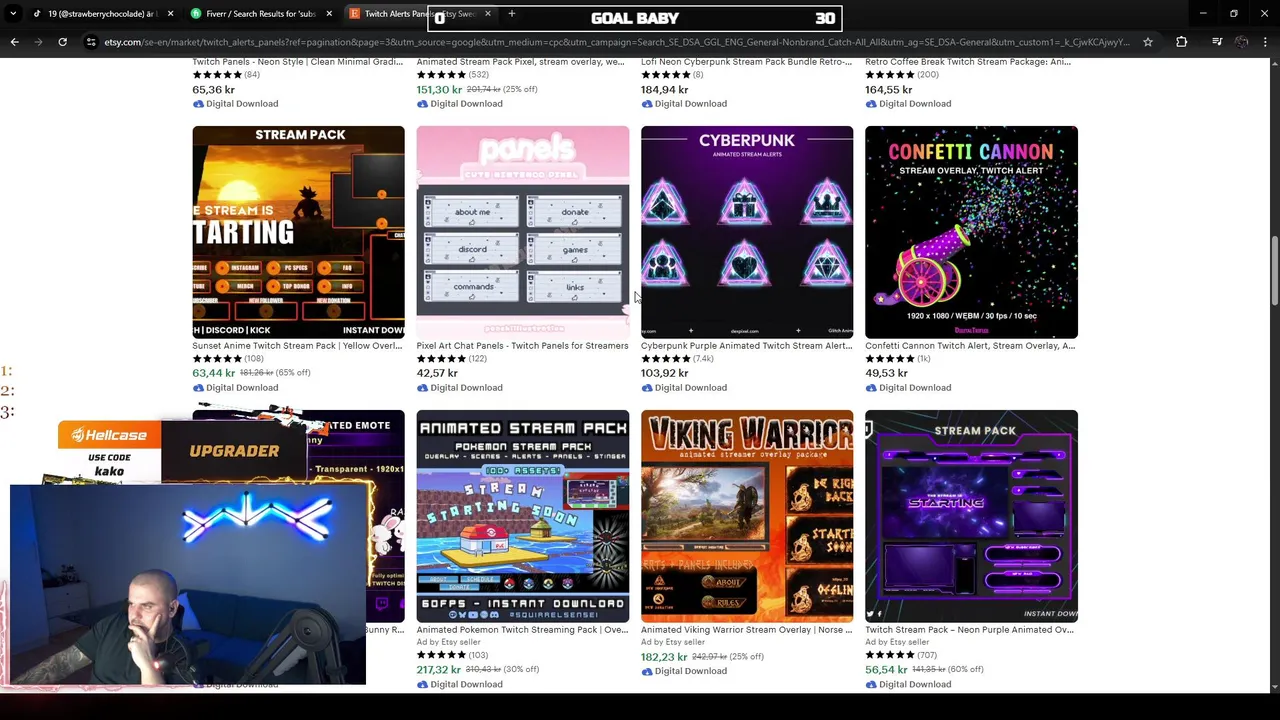Click Digital Download icon under 63,44 kr

(x=198, y=388)
